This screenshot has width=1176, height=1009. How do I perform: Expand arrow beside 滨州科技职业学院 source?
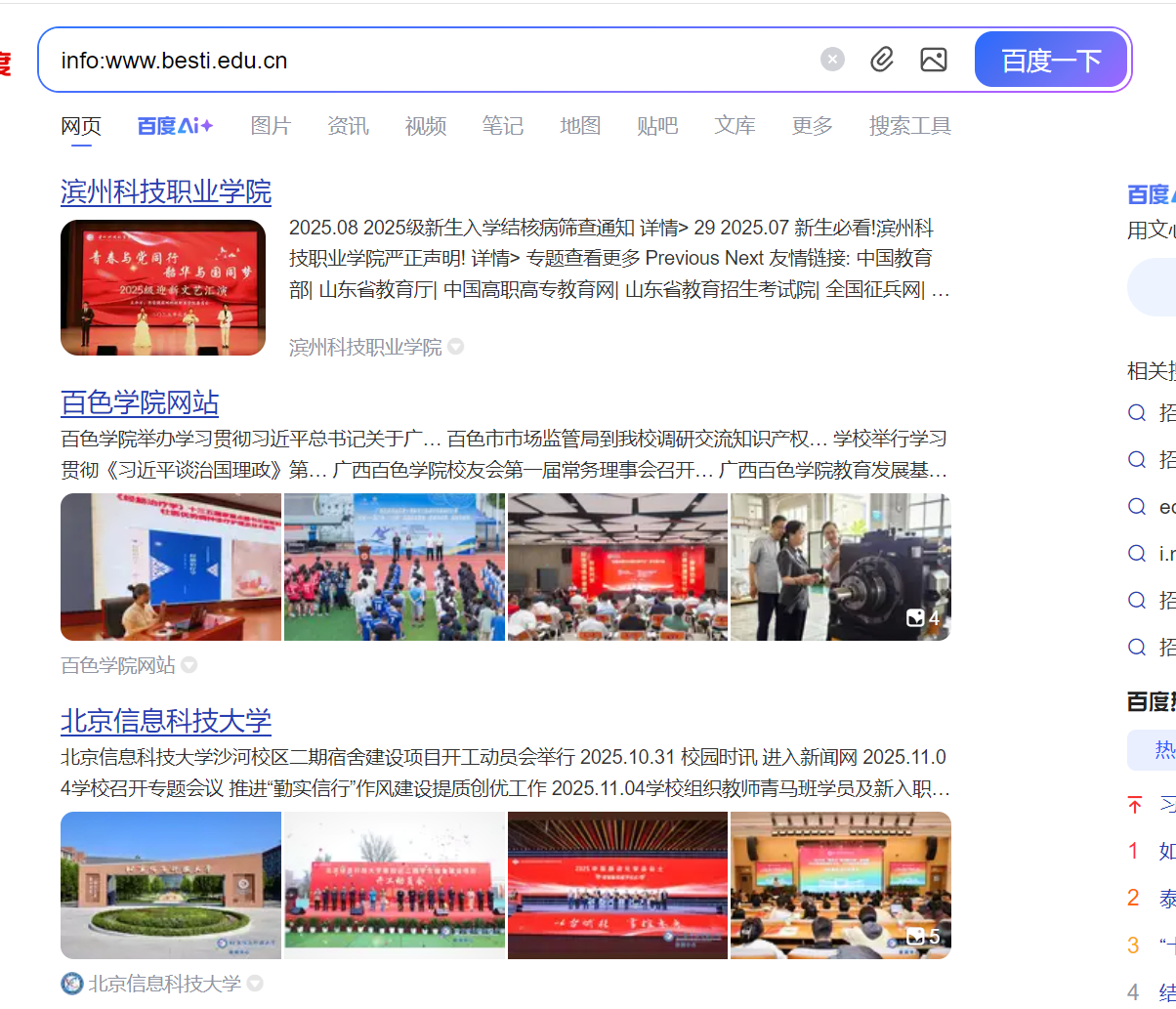click(455, 347)
